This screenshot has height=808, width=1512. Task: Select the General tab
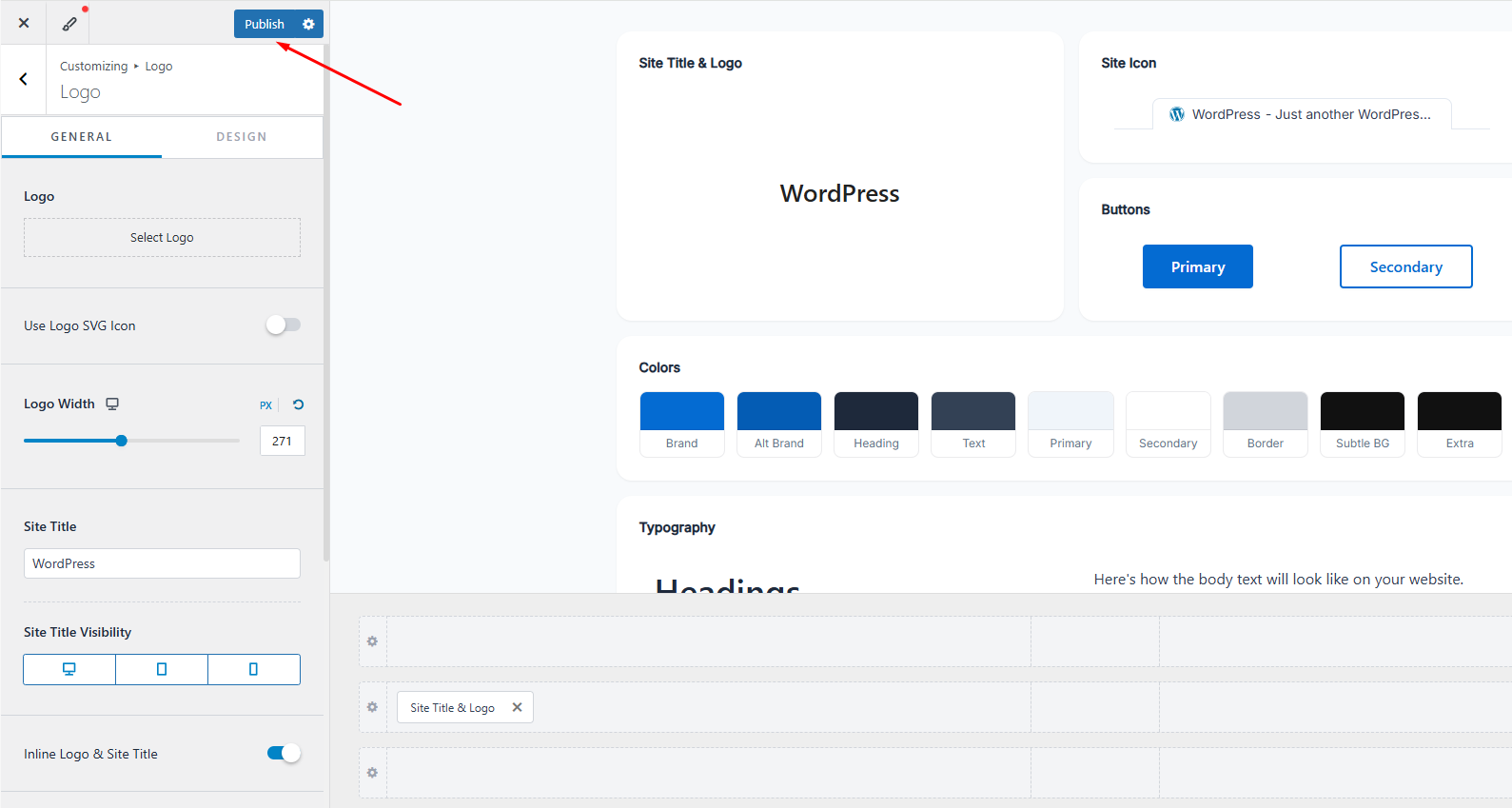(x=82, y=137)
